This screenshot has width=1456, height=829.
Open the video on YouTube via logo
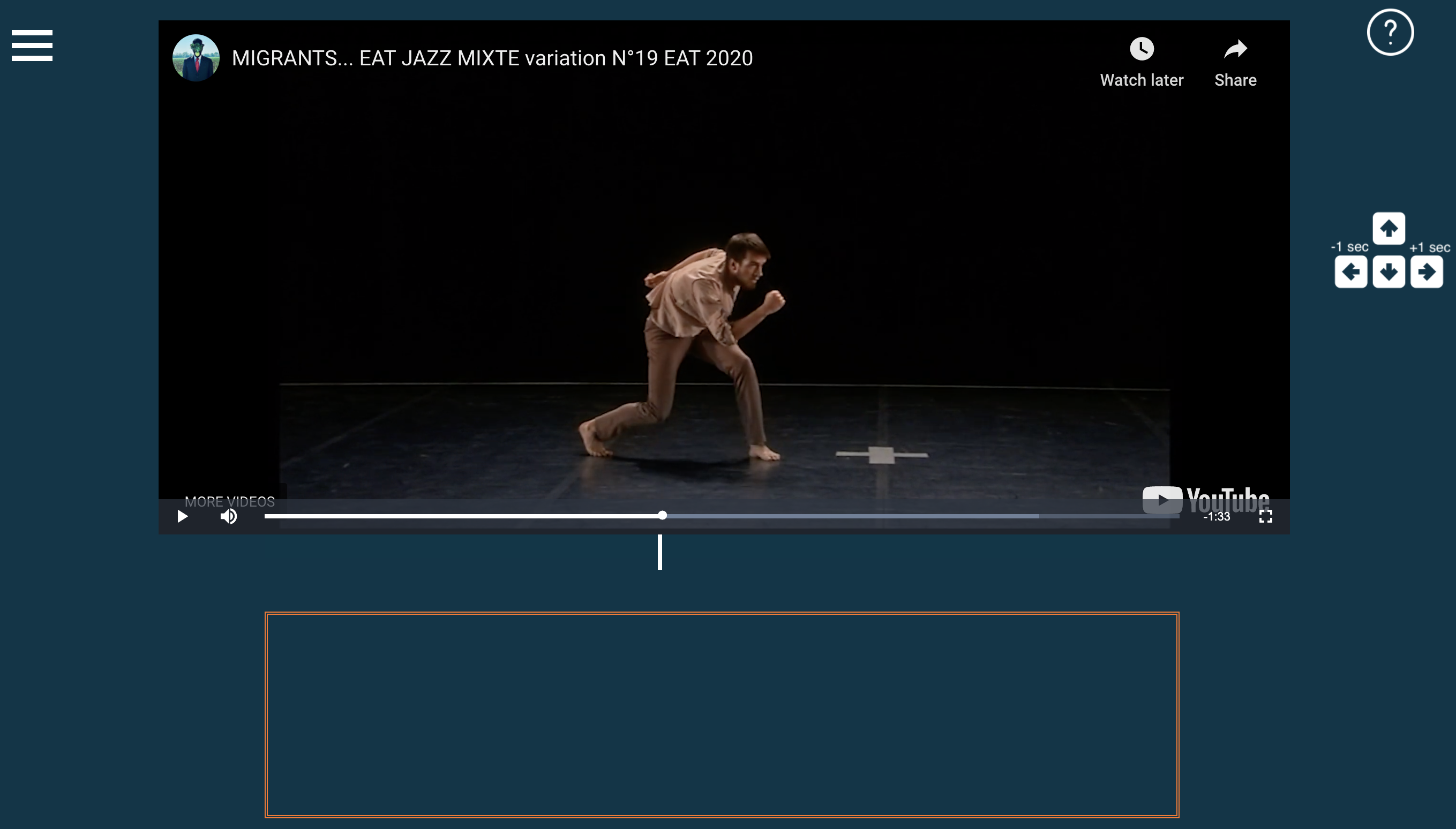pos(1205,499)
